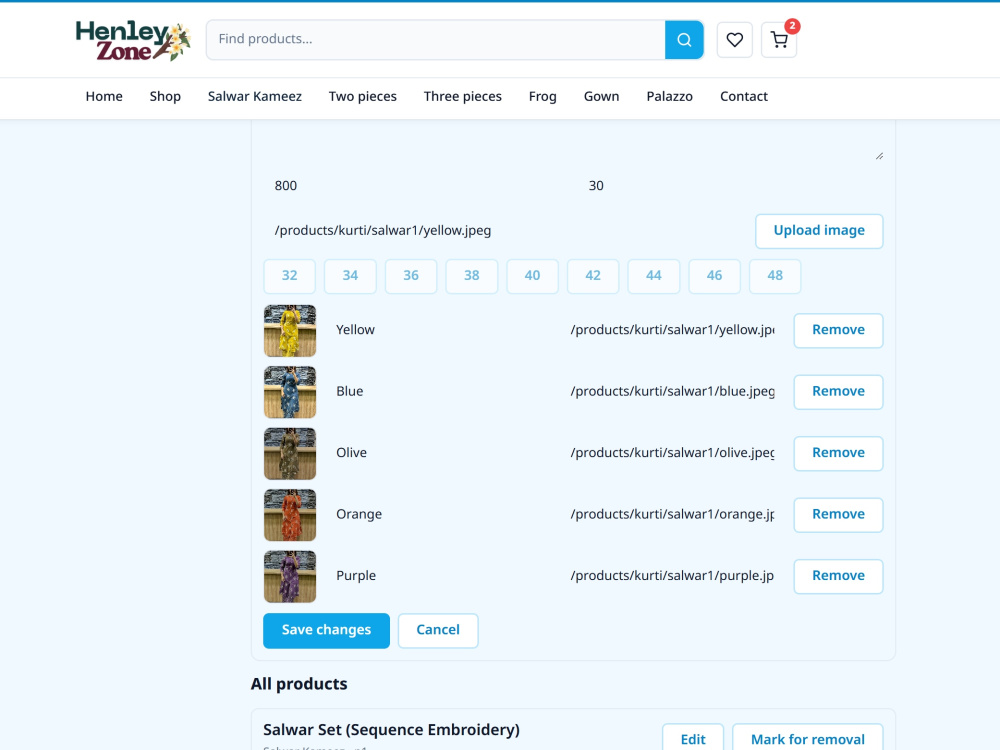Toggle size 42

pyautogui.click(x=592, y=276)
